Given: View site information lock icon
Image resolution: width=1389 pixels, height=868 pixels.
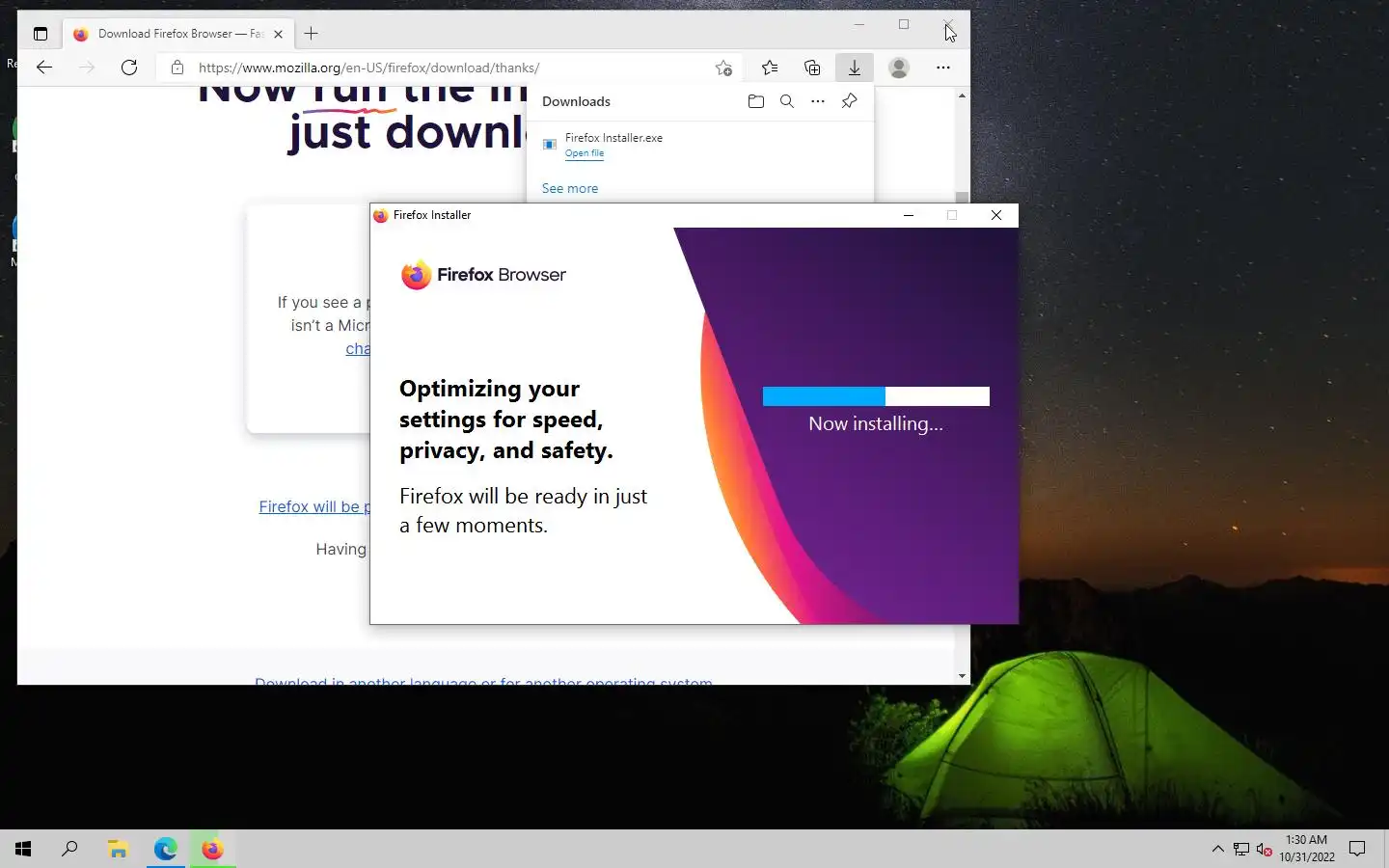Looking at the screenshot, I should [177, 68].
